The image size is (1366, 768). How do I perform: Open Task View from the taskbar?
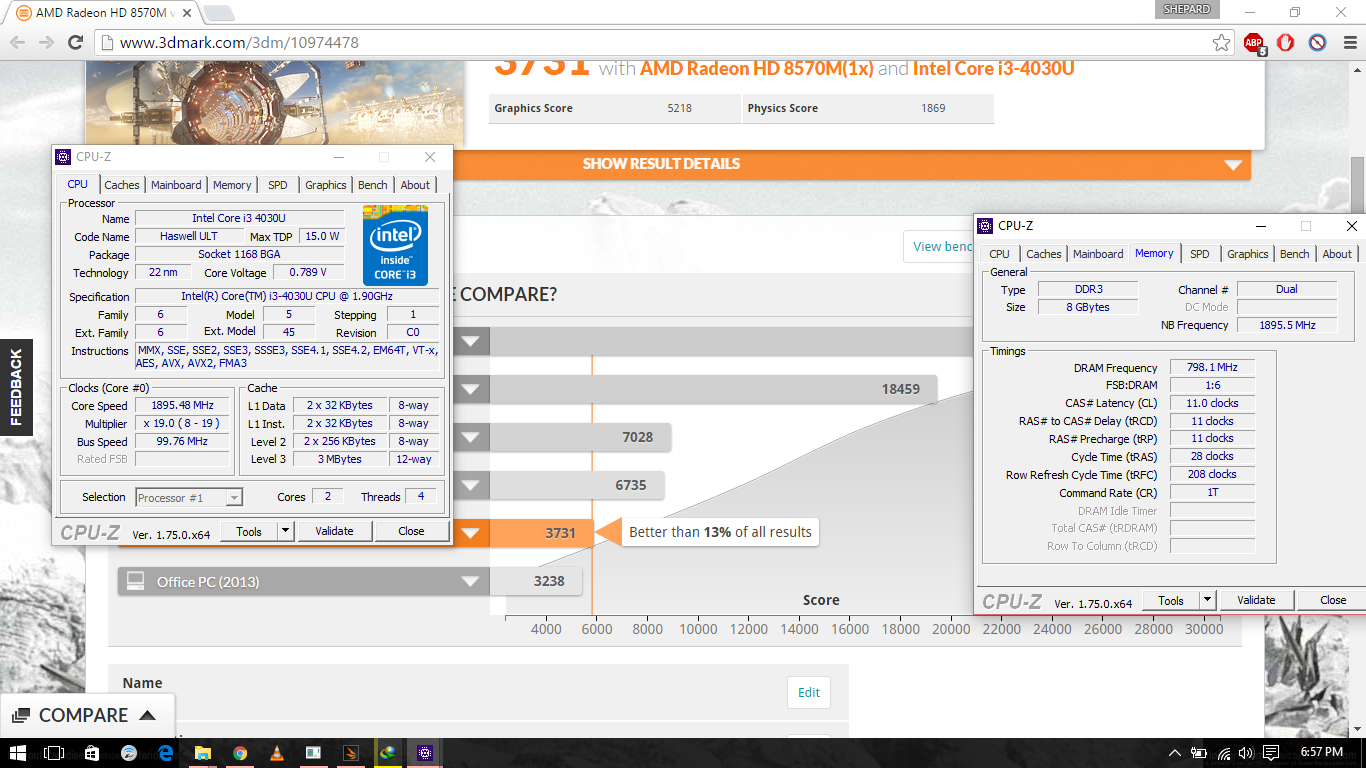pyautogui.click(x=54, y=753)
